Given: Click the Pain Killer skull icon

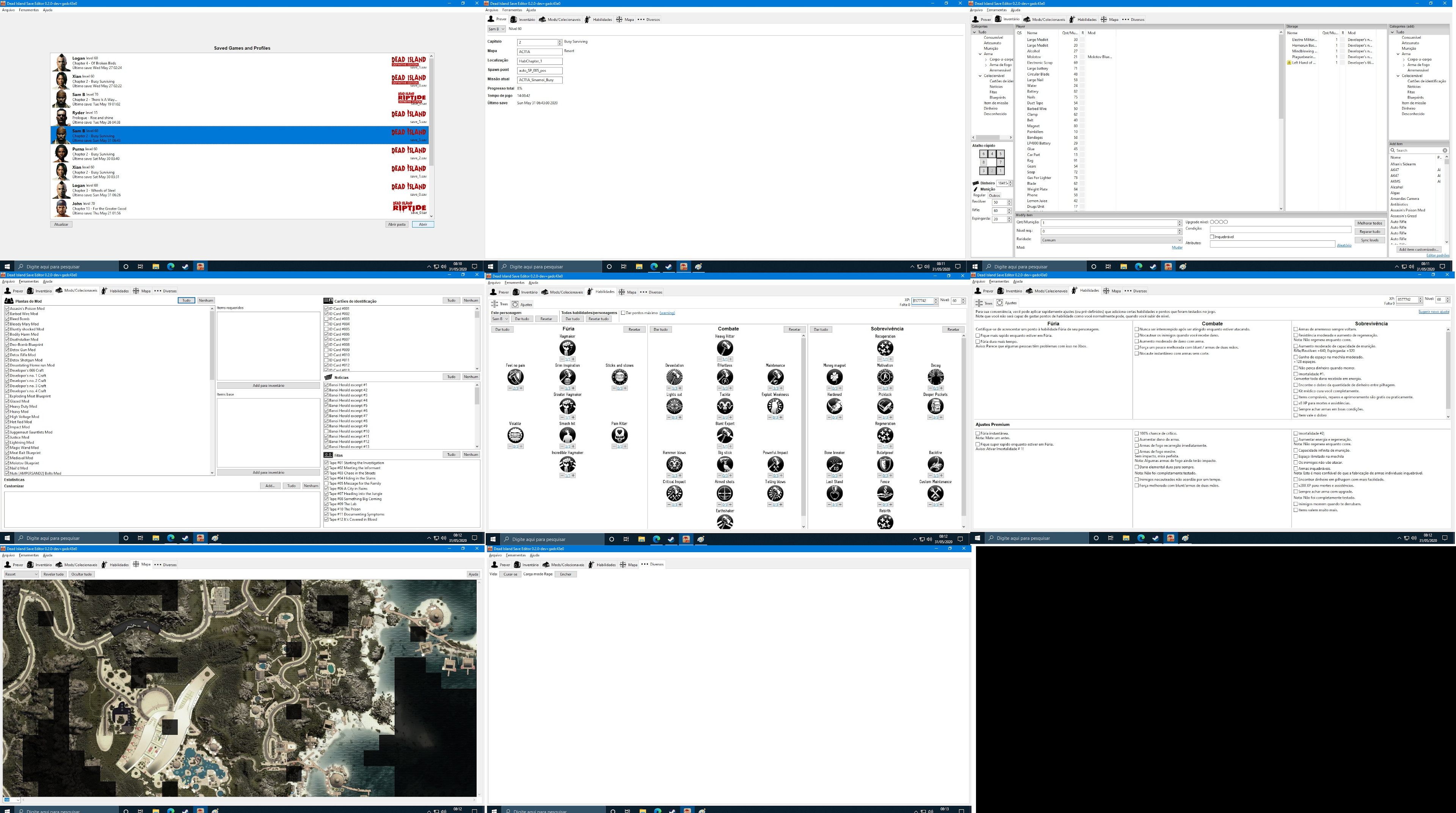Looking at the screenshot, I should 620,435.
